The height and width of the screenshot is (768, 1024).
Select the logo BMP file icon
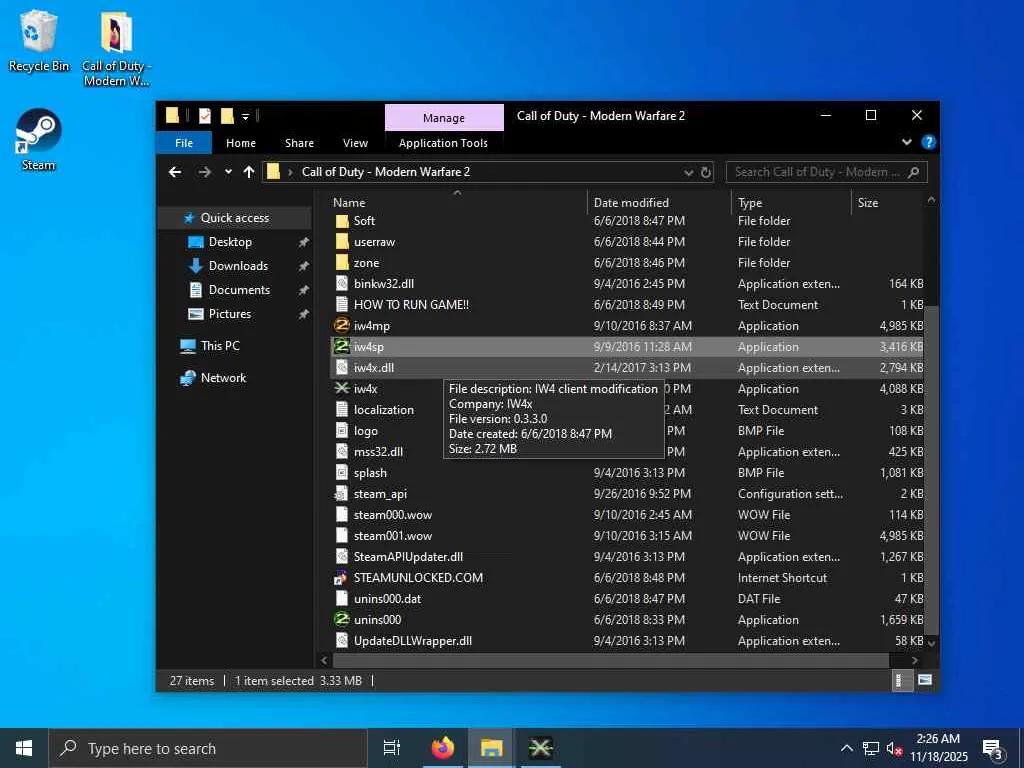(x=342, y=430)
